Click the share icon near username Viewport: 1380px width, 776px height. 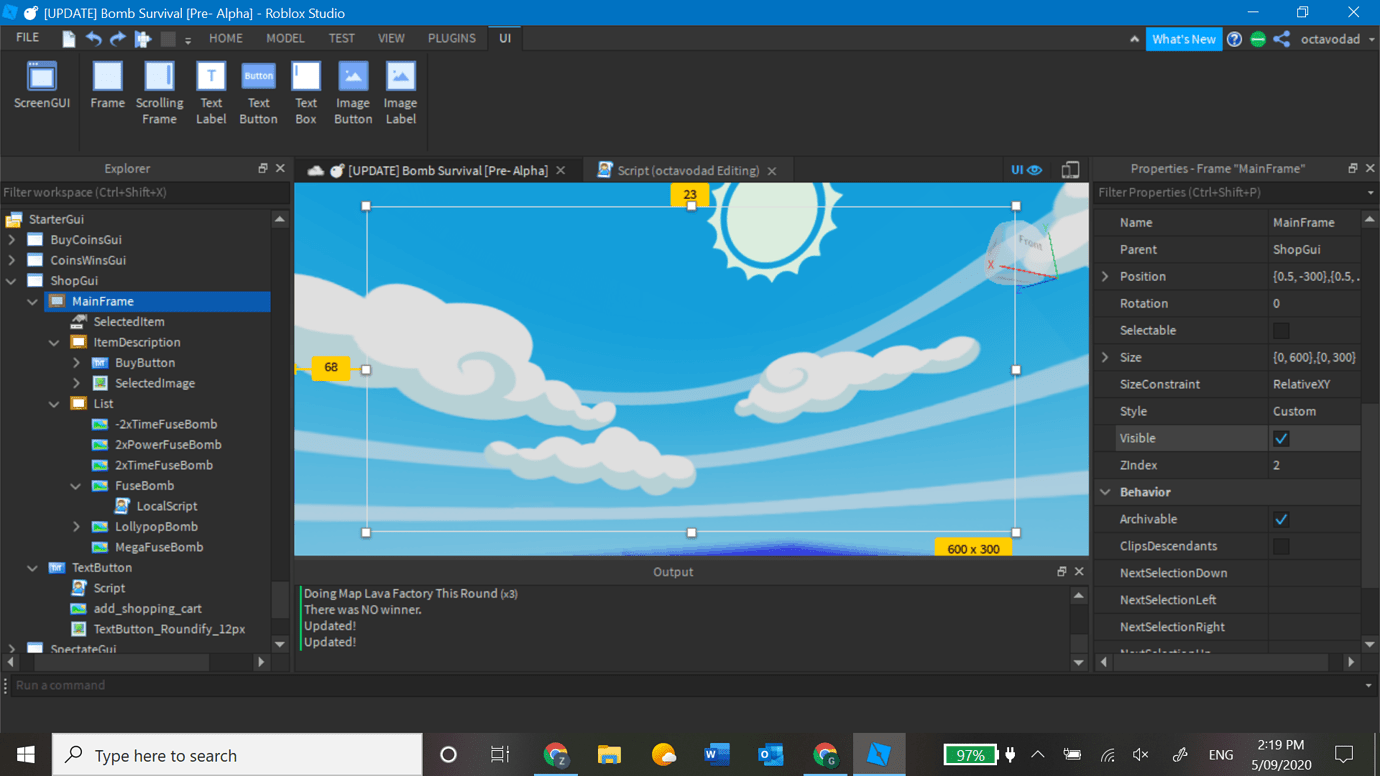pyautogui.click(x=1282, y=39)
